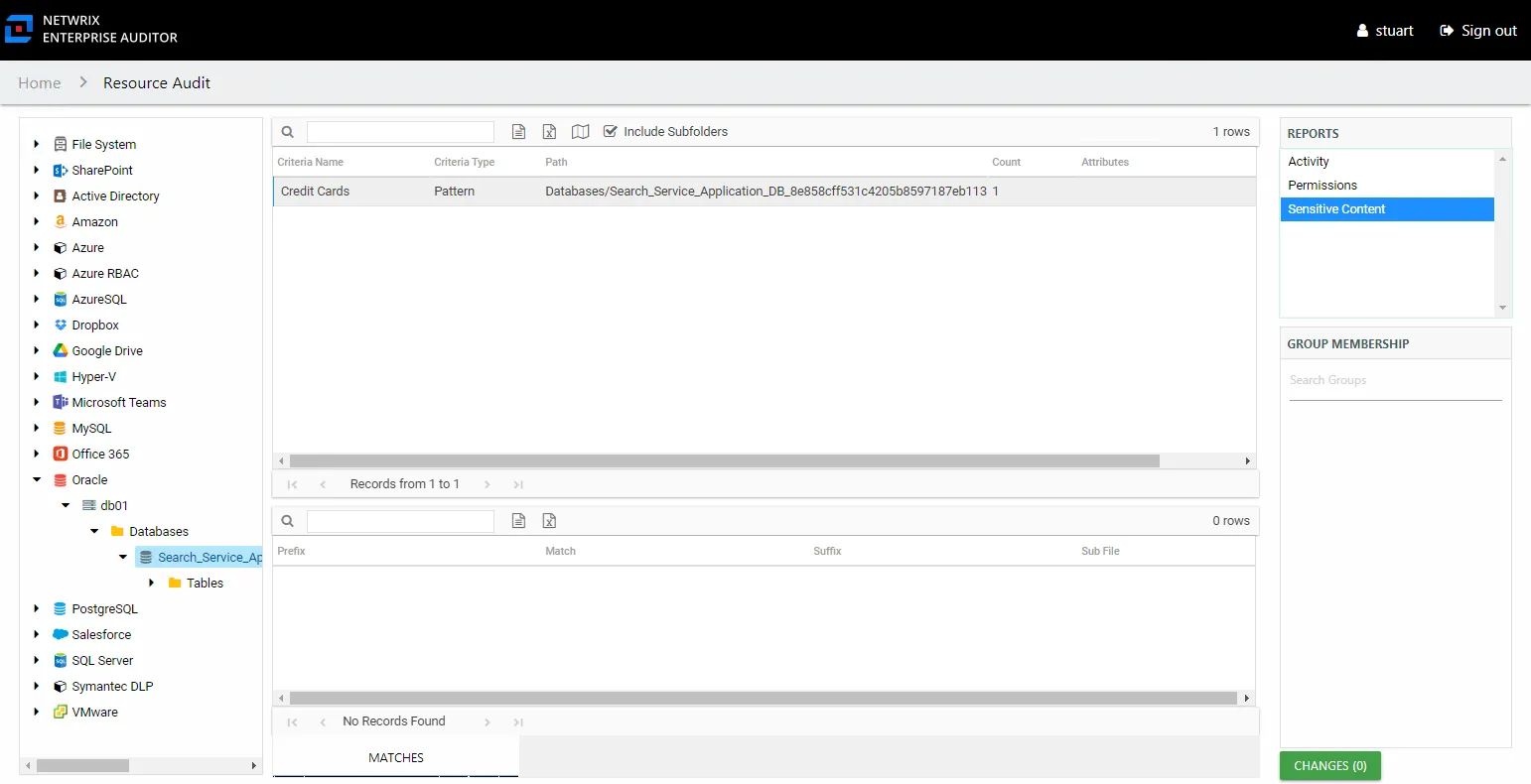Select the Azure node icon

(x=60, y=247)
